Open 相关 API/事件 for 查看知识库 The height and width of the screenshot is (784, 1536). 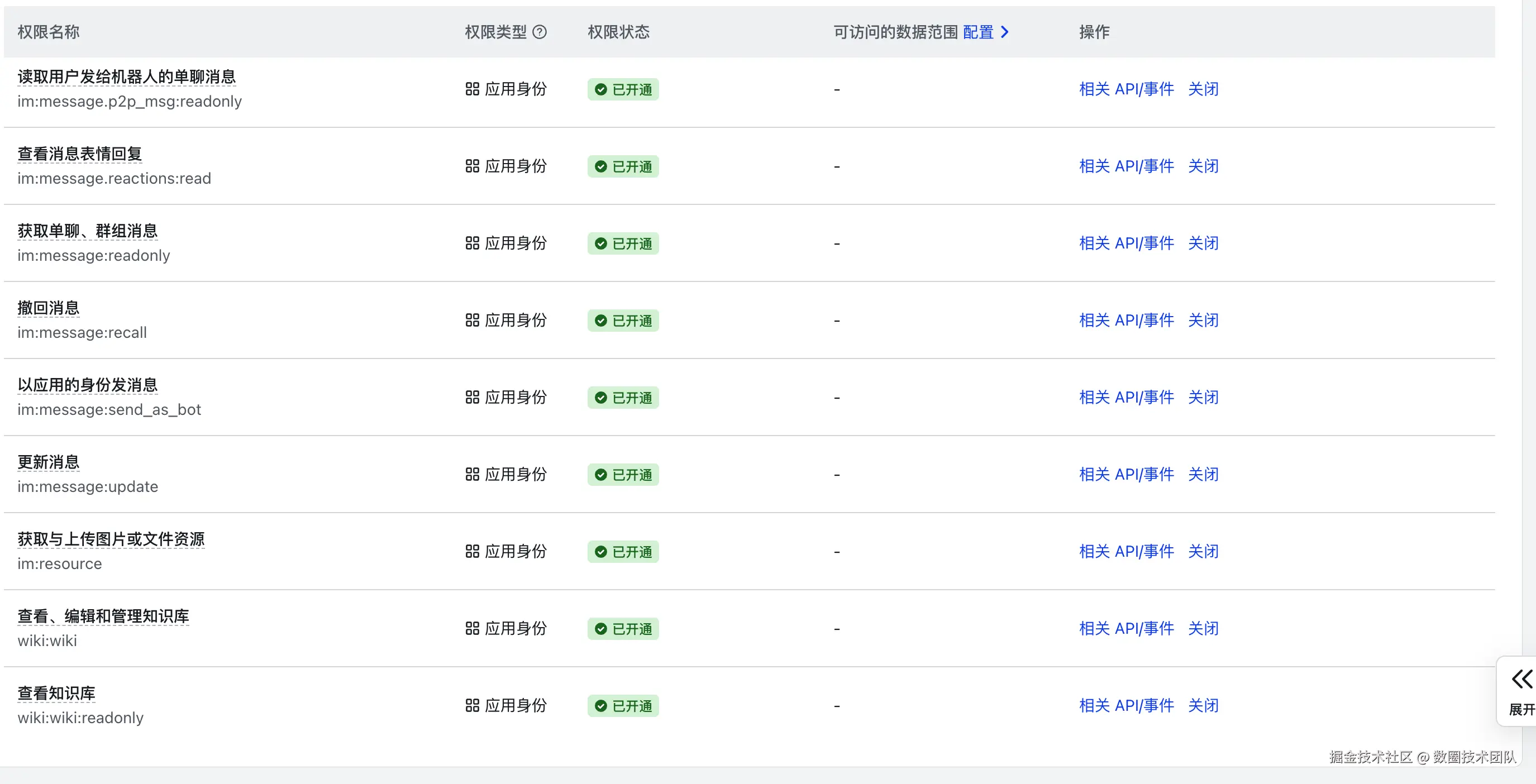coord(1126,706)
